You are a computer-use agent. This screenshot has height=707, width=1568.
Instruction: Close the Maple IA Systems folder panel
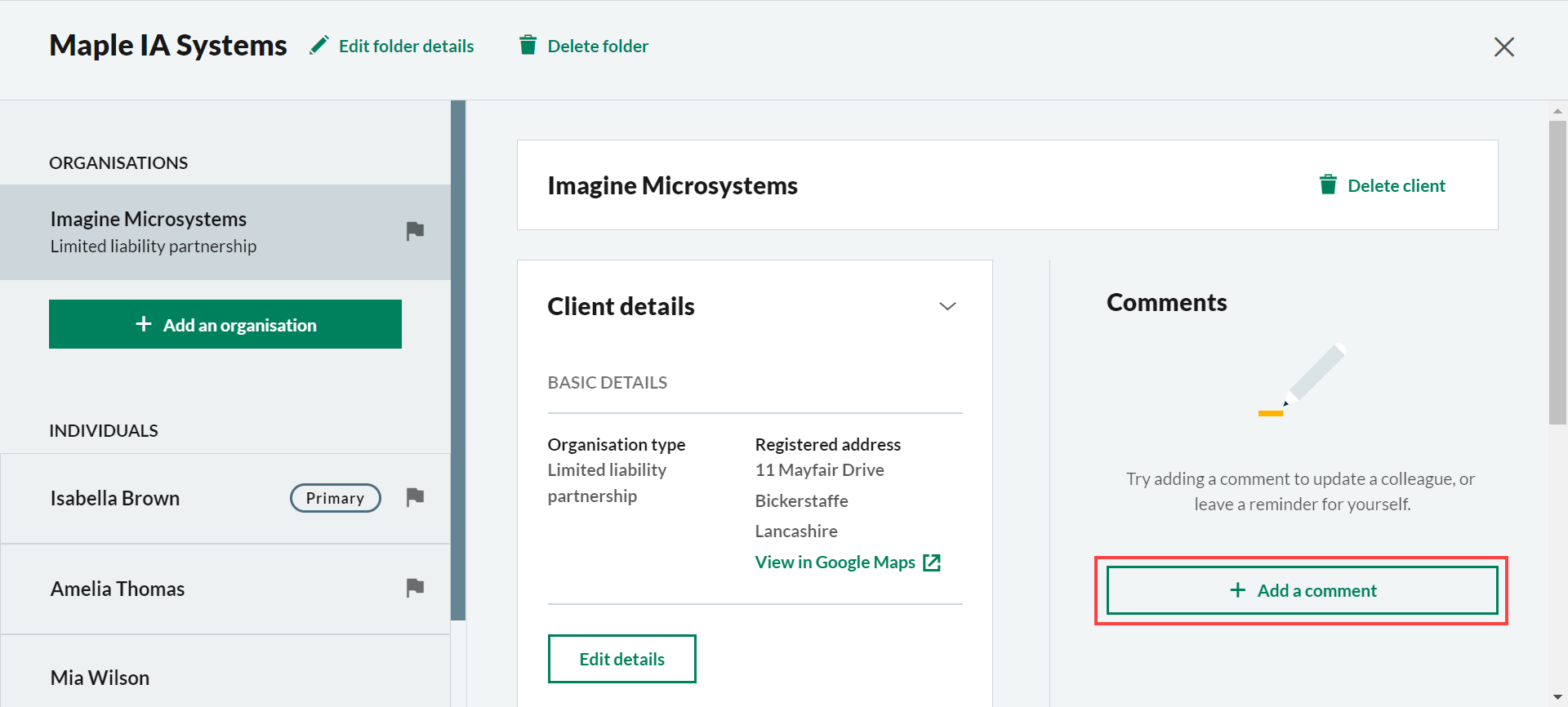1503,47
